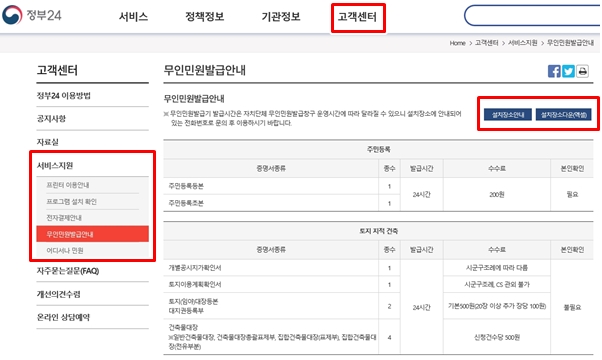Viewport: 602px width, 360px height.
Task: Click the 불필요 identity cell
Action: tap(572, 307)
